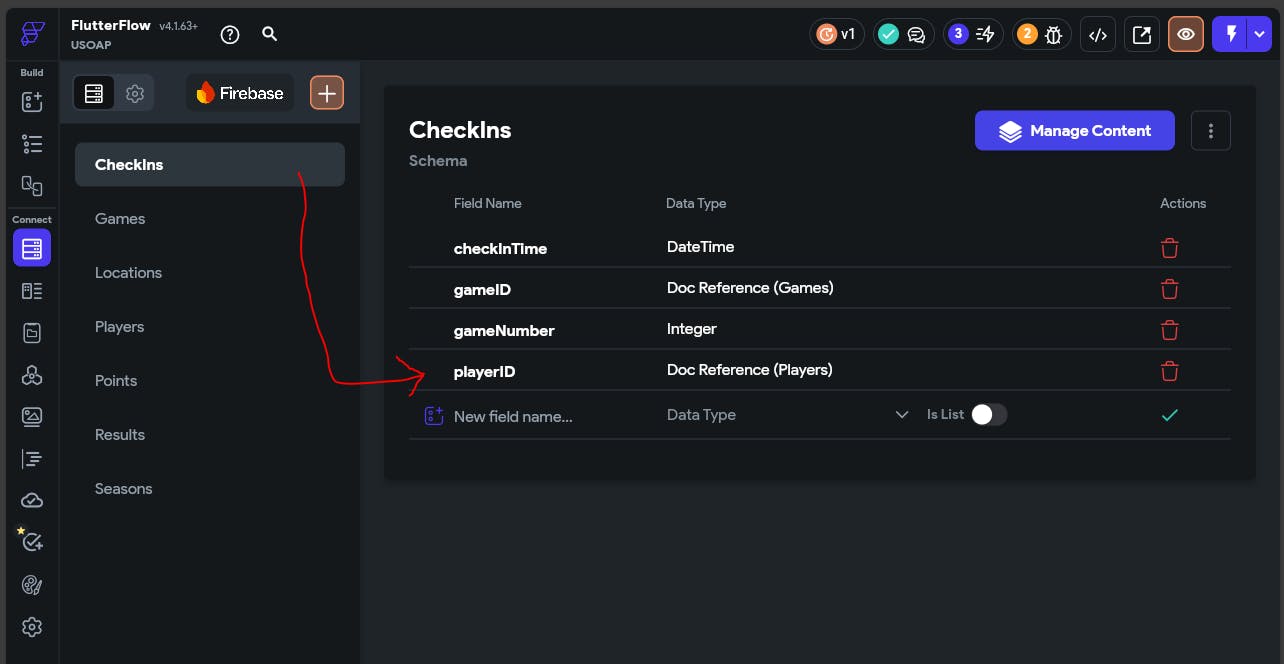Open the search magnifier icon
This screenshot has width=1284, height=664.
coord(269,34)
